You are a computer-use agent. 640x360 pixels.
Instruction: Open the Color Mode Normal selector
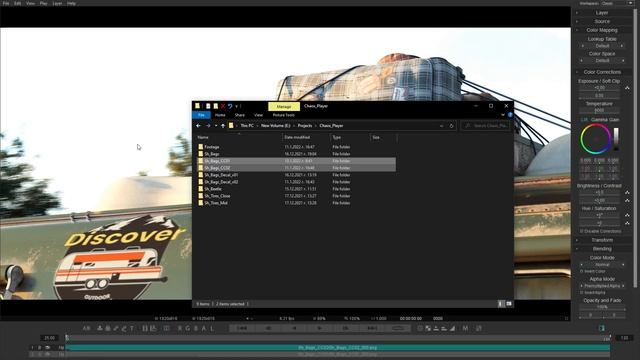pyautogui.click(x=602, y=264)
